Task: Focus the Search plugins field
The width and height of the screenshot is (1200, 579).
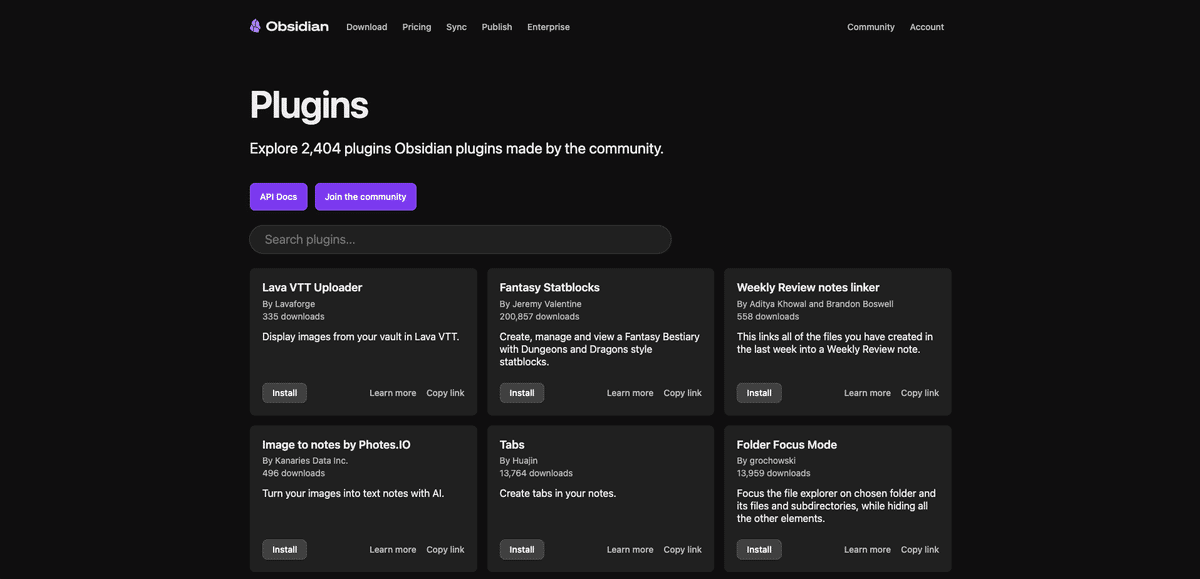Action: [x=460, y=240]
